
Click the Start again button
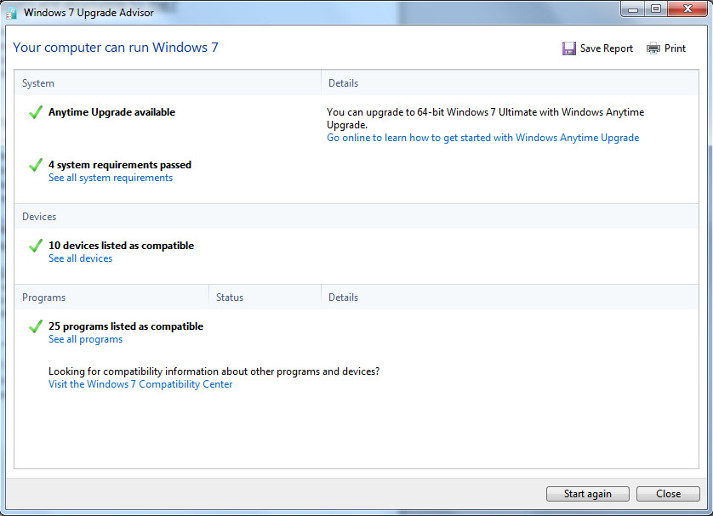[587, 494]
